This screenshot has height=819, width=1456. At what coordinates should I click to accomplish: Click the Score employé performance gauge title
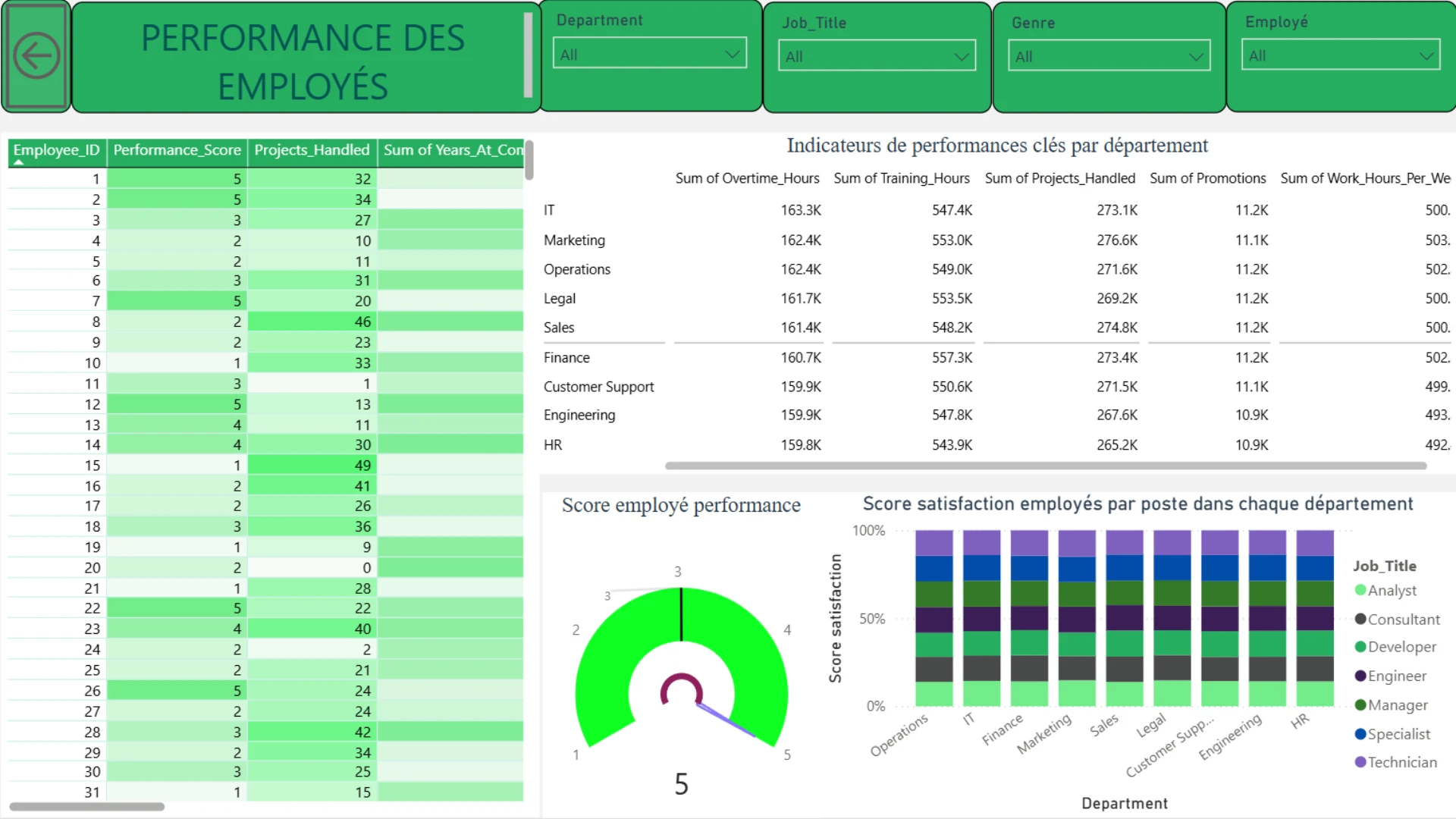681,505
